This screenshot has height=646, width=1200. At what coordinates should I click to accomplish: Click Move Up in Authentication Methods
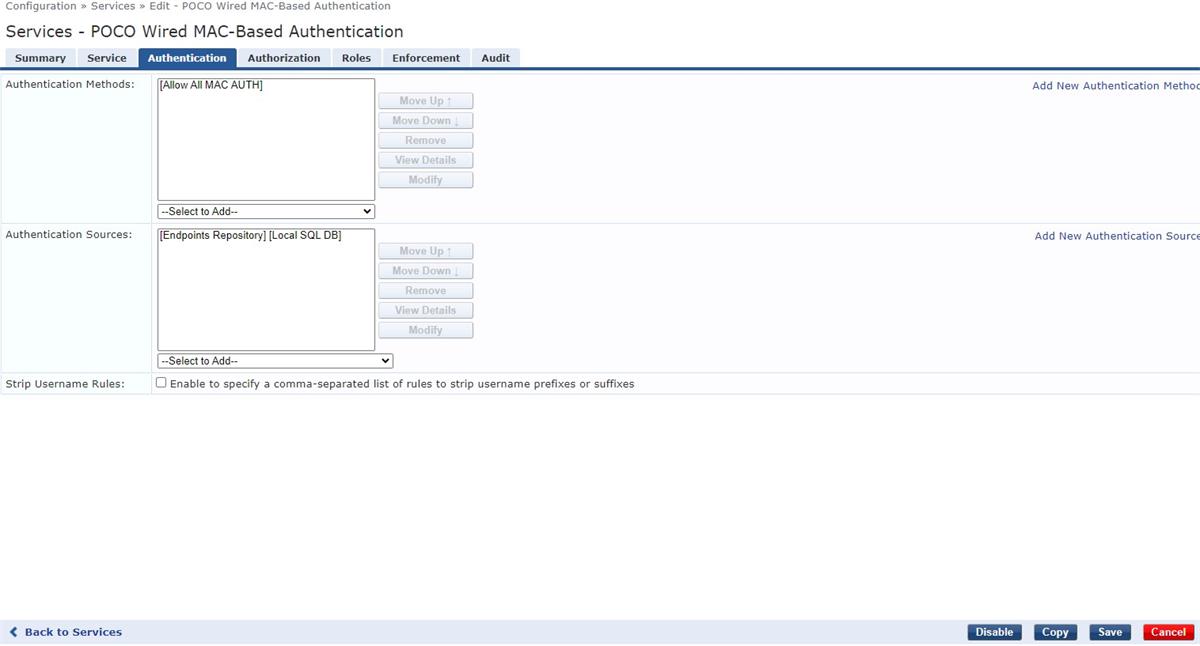426,101
